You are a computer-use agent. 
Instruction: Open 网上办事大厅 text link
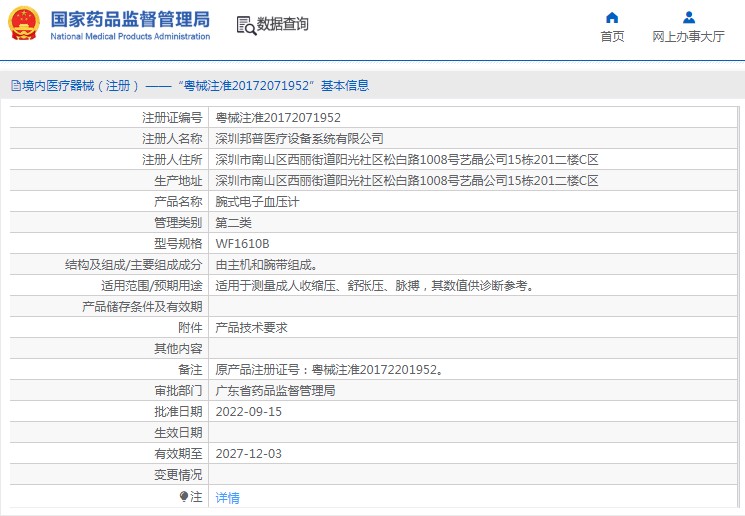688,37
